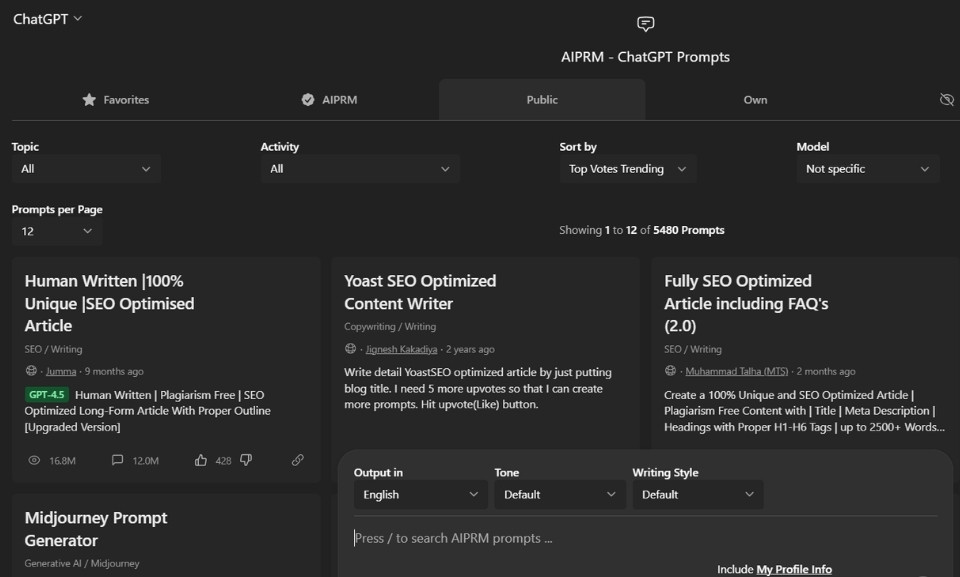Open the Model Not specific dropdown

(x=868, y=169)
